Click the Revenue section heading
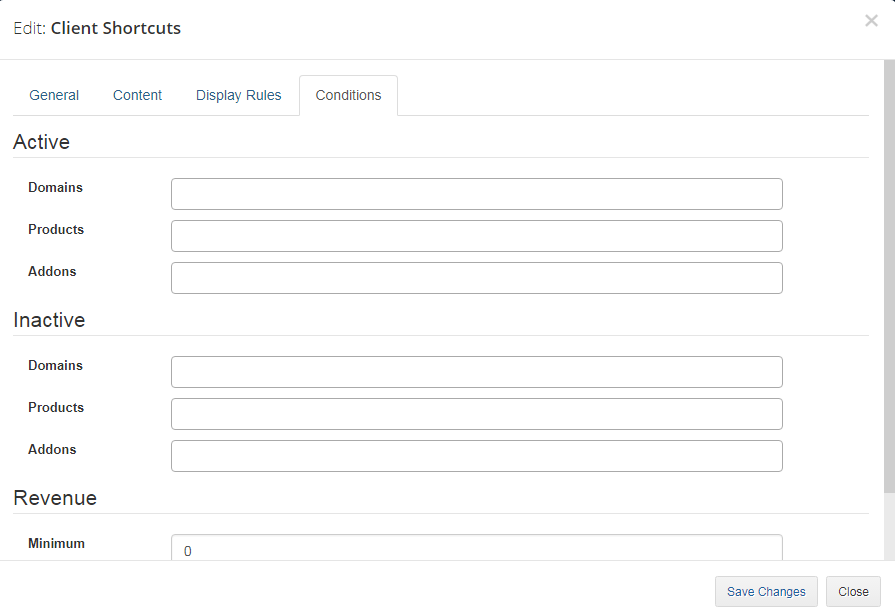The image size is (895, 613). click(x=55, y=498)
